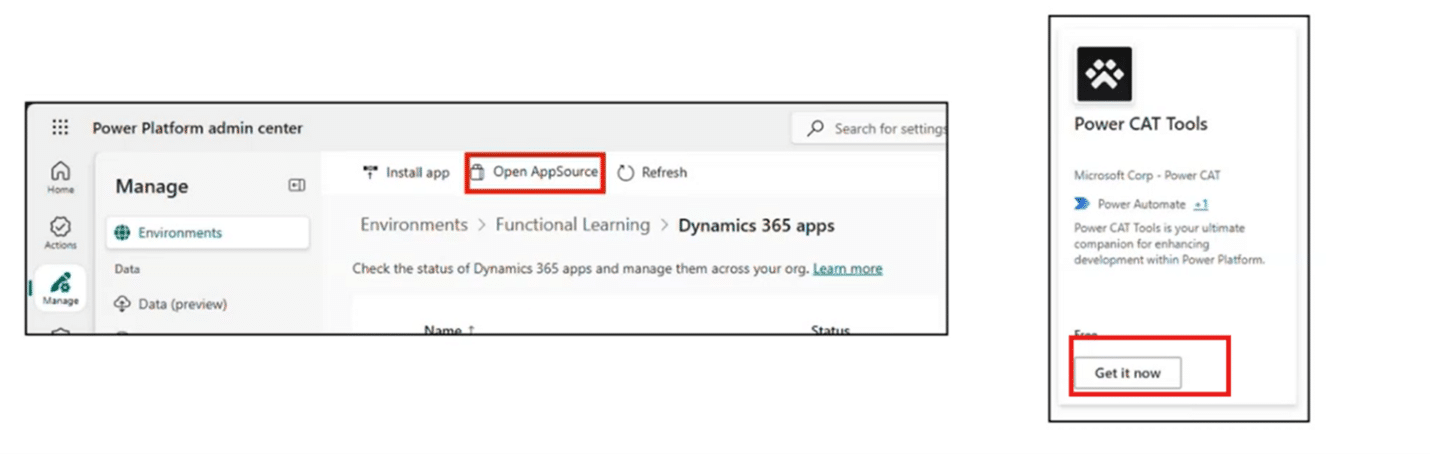Click the Data section label
The image size is (1430, 454).
coord(126,269)
